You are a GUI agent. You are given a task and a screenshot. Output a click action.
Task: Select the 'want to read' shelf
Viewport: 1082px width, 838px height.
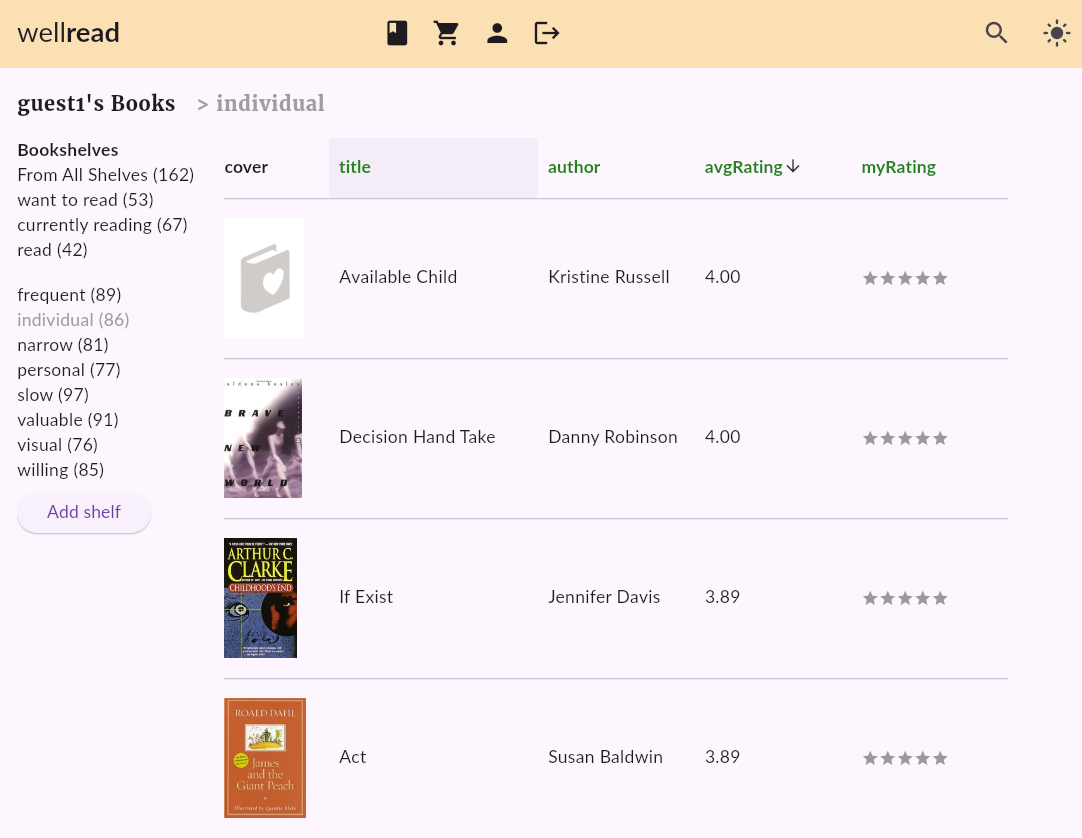(x=85, y=200)
